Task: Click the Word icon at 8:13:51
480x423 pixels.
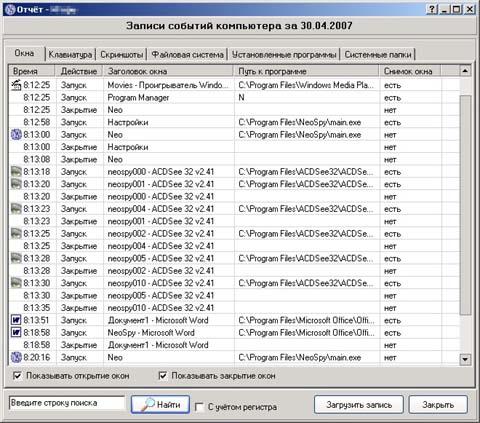Action: (16, 320)
